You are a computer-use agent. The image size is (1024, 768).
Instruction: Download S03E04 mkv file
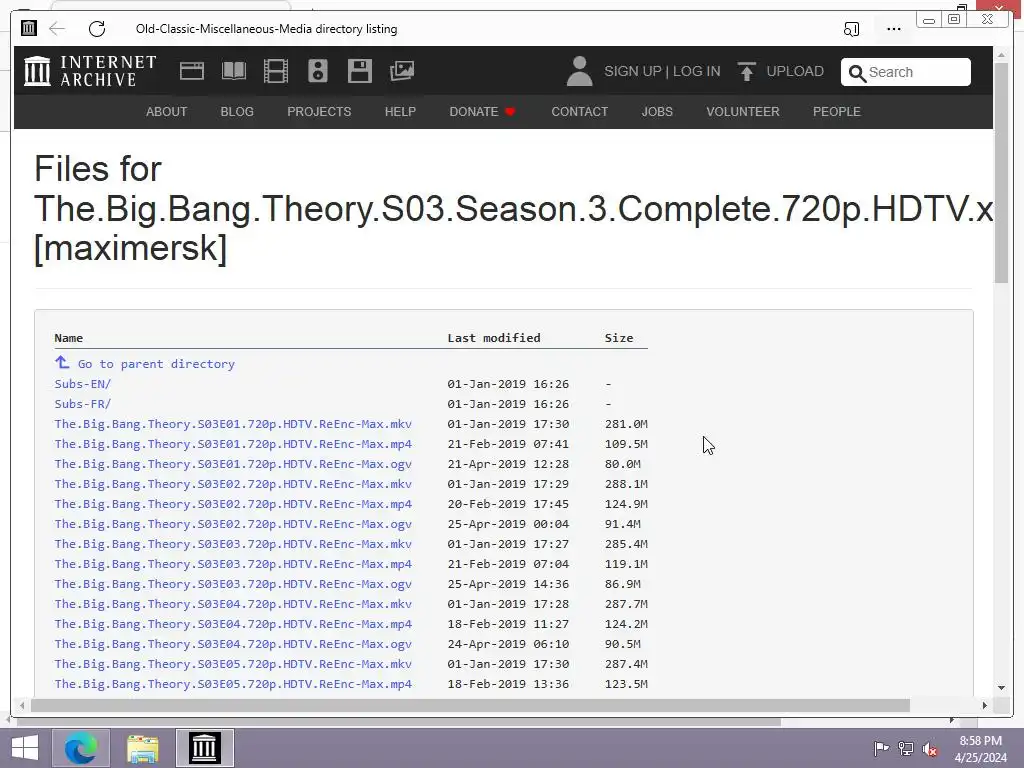click(x=233, y=604)
